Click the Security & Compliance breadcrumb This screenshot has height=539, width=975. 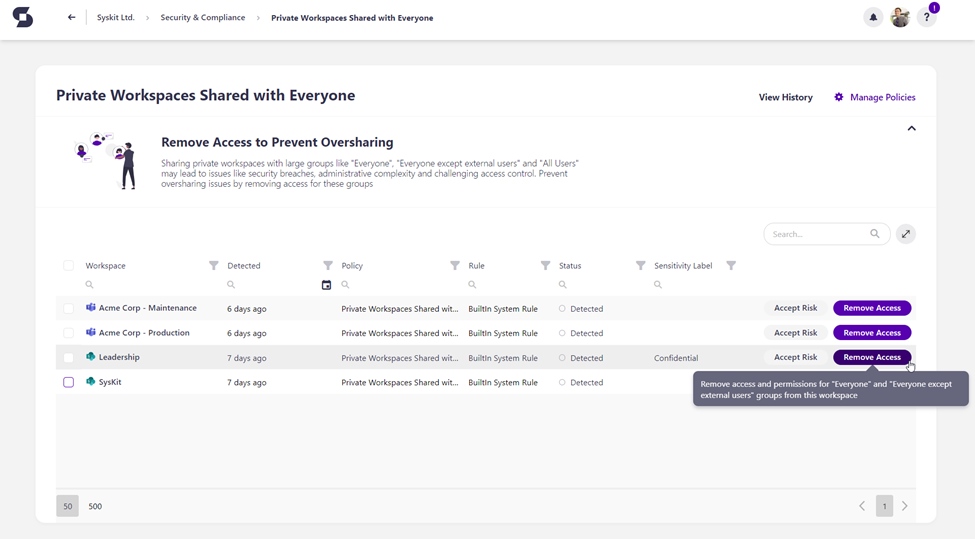click(x=203, y=17)
